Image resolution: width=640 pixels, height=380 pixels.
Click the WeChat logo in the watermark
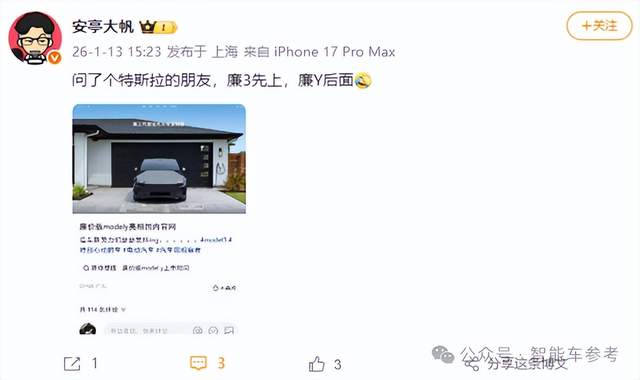point(442,354)
